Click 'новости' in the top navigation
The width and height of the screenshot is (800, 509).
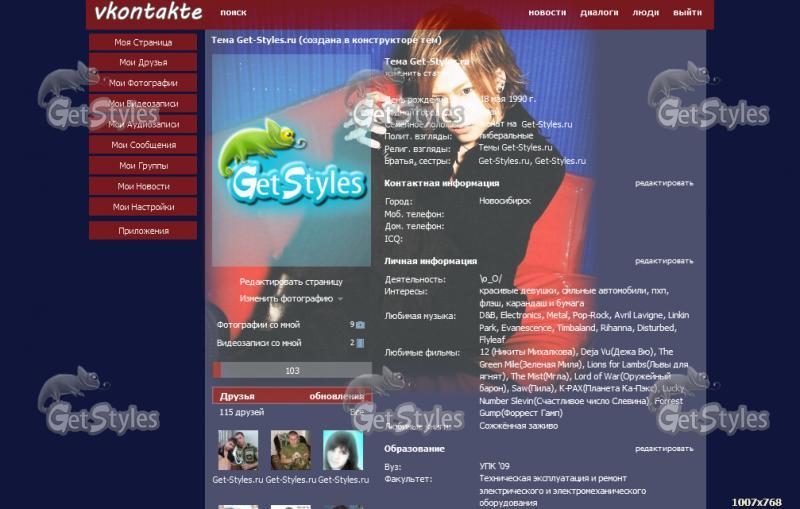(546, 13)
